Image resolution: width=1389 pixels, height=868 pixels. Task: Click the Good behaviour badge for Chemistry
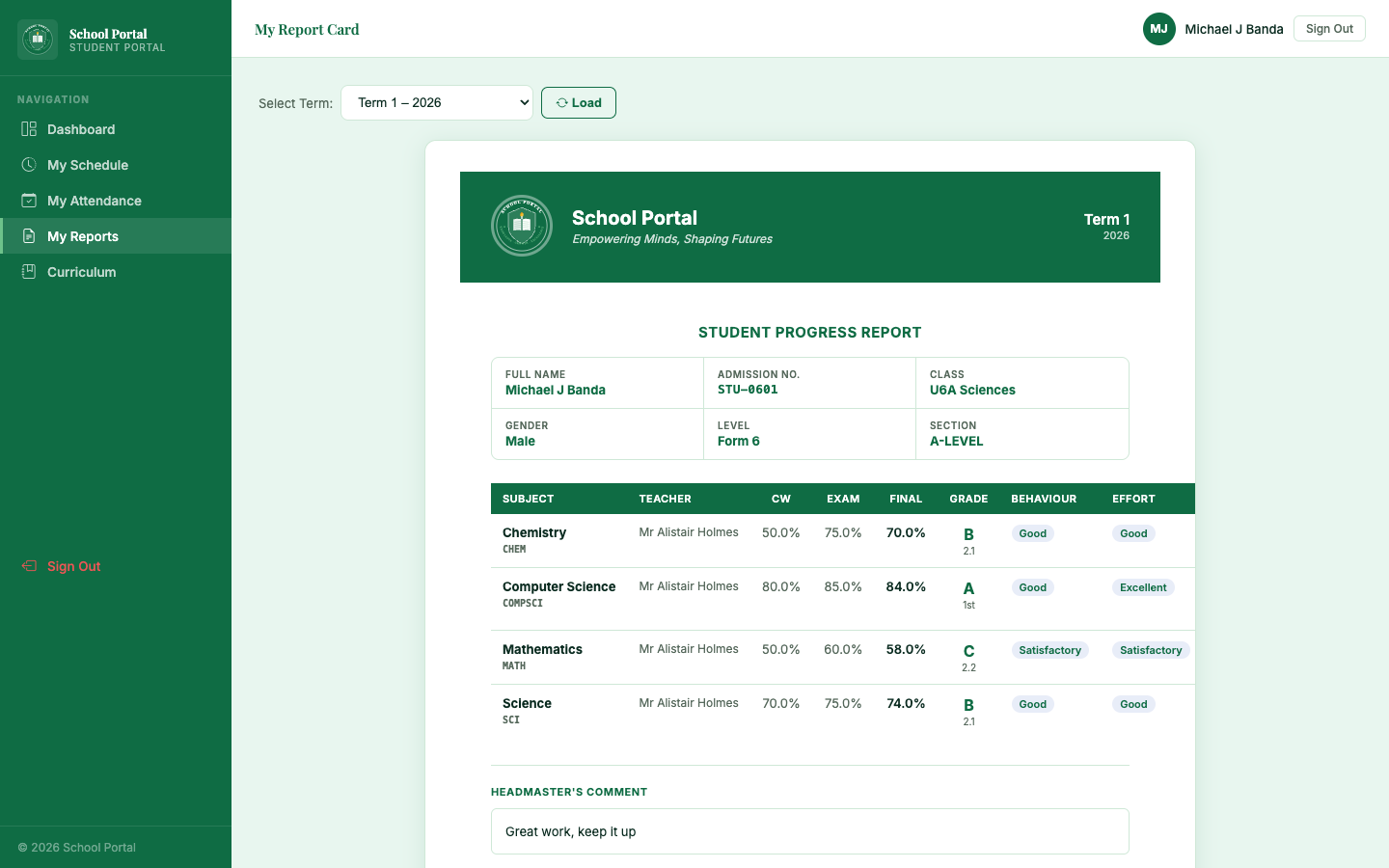(1032, 533)
